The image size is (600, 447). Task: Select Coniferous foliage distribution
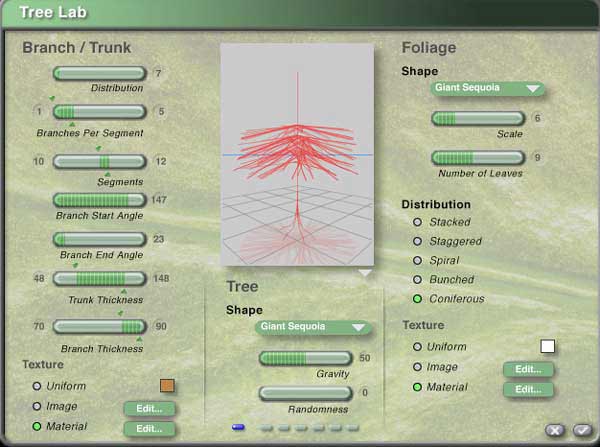point(417,299)
